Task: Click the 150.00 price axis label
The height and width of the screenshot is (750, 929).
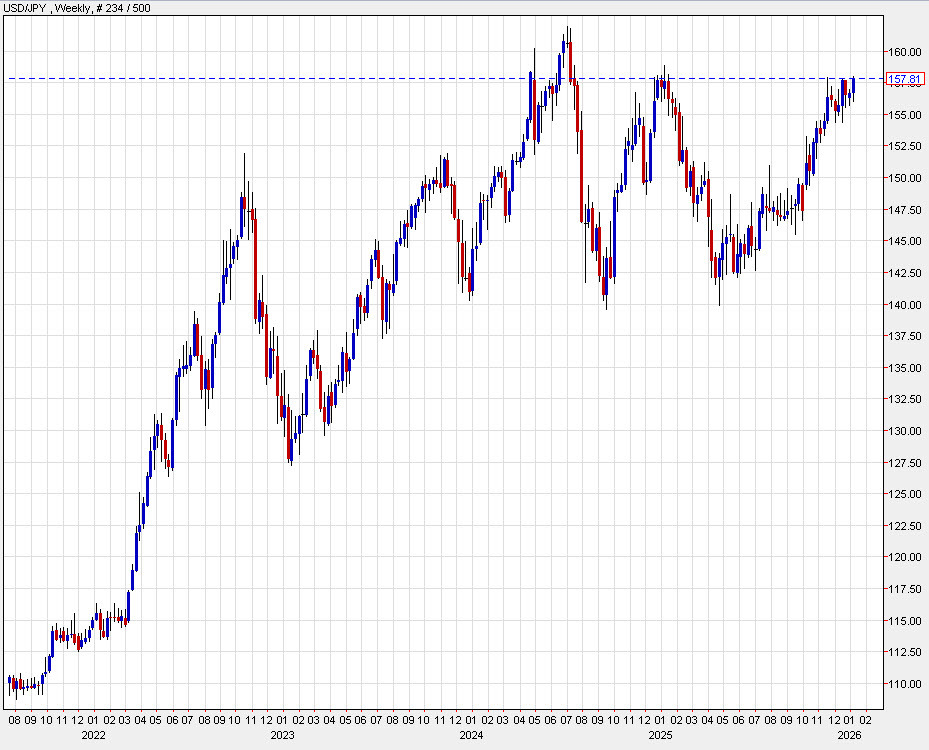Action: (906, 177)
